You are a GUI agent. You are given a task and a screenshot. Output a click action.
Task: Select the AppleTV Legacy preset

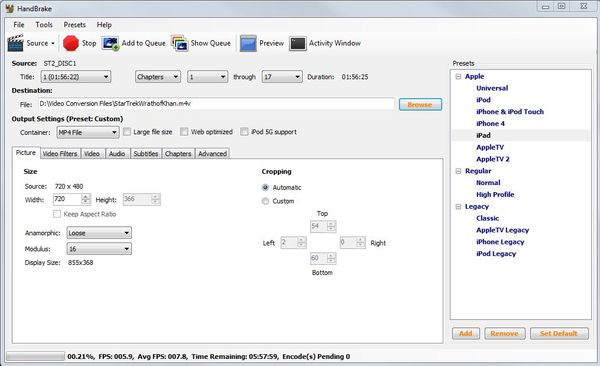pyautogui.click(x=502, y=230)
